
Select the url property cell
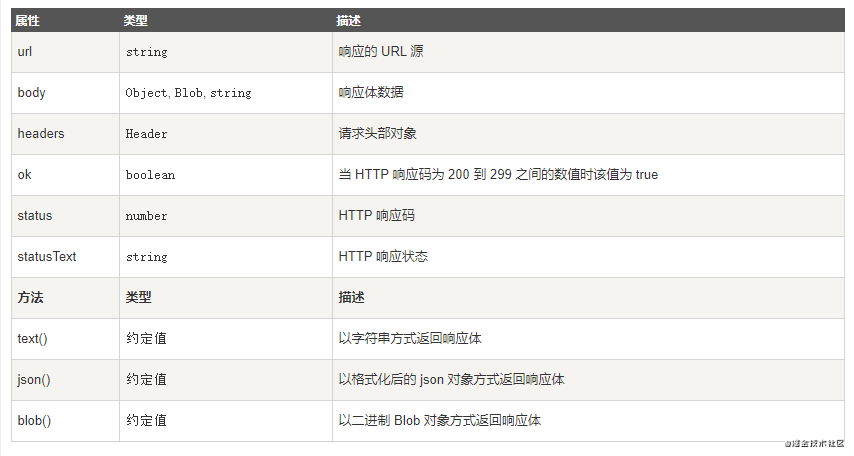tap(25, 51)
